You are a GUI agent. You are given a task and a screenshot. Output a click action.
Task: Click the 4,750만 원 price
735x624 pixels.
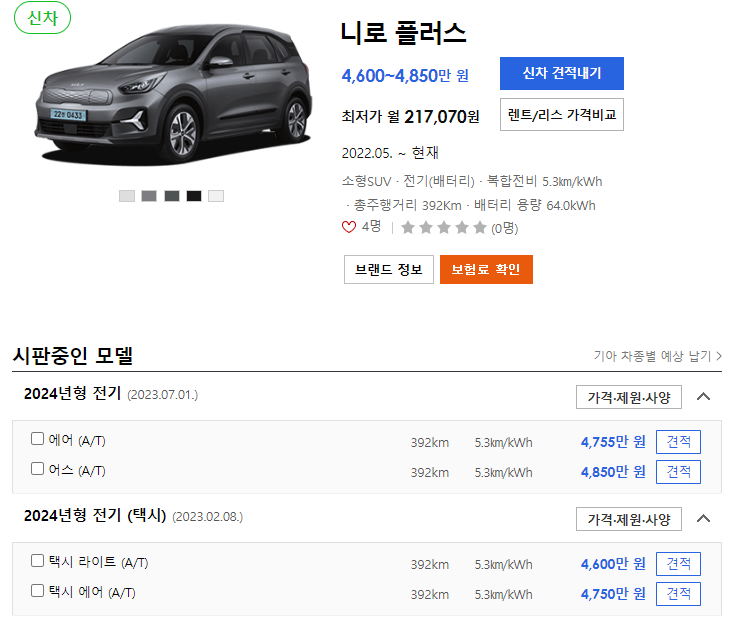coord(613,594)
